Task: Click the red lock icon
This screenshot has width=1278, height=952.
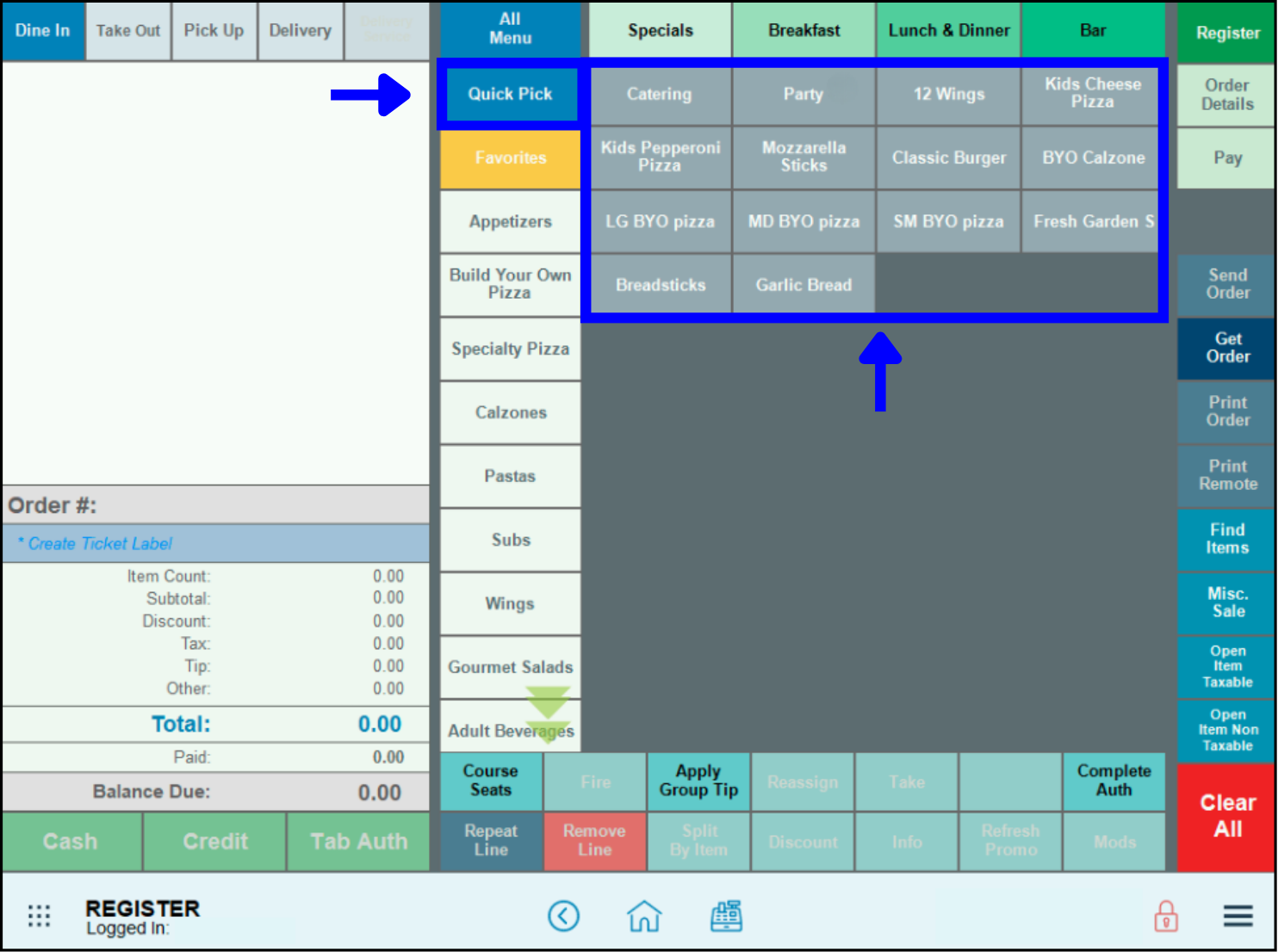Action: [1166, 916]
